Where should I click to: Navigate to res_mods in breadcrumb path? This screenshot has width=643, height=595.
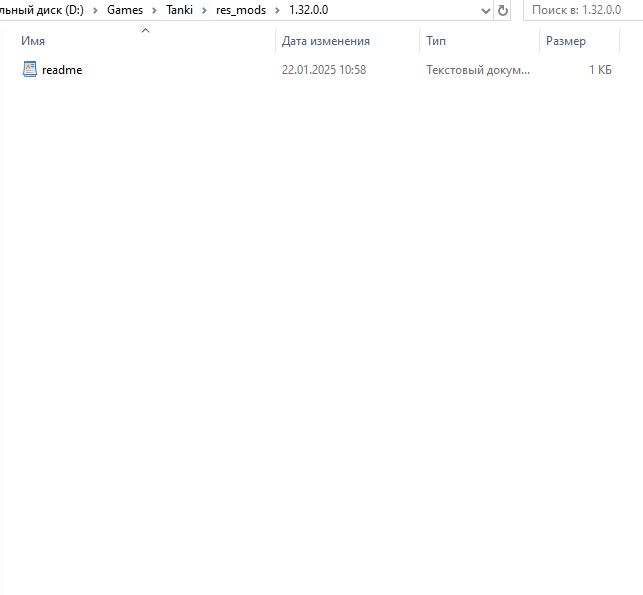coord(241,10)
